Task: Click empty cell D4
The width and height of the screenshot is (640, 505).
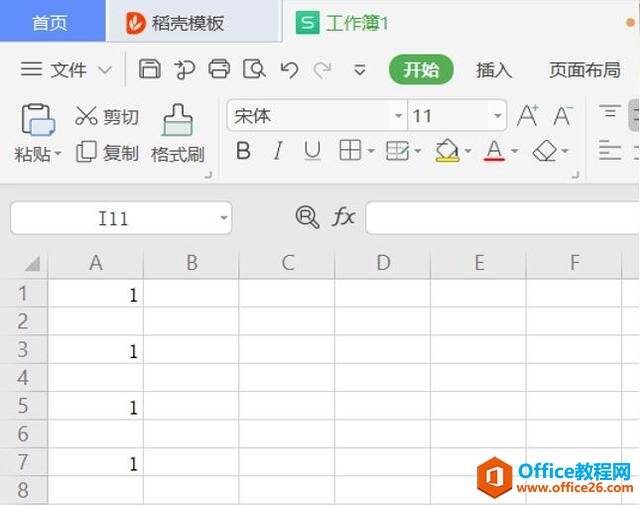Action: (382, 378)
